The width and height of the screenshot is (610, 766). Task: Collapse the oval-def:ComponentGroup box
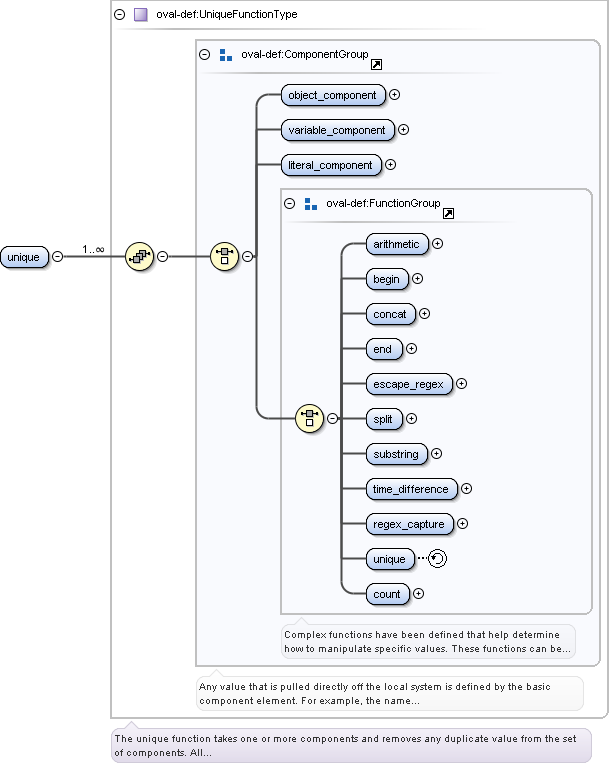(205, 55)
